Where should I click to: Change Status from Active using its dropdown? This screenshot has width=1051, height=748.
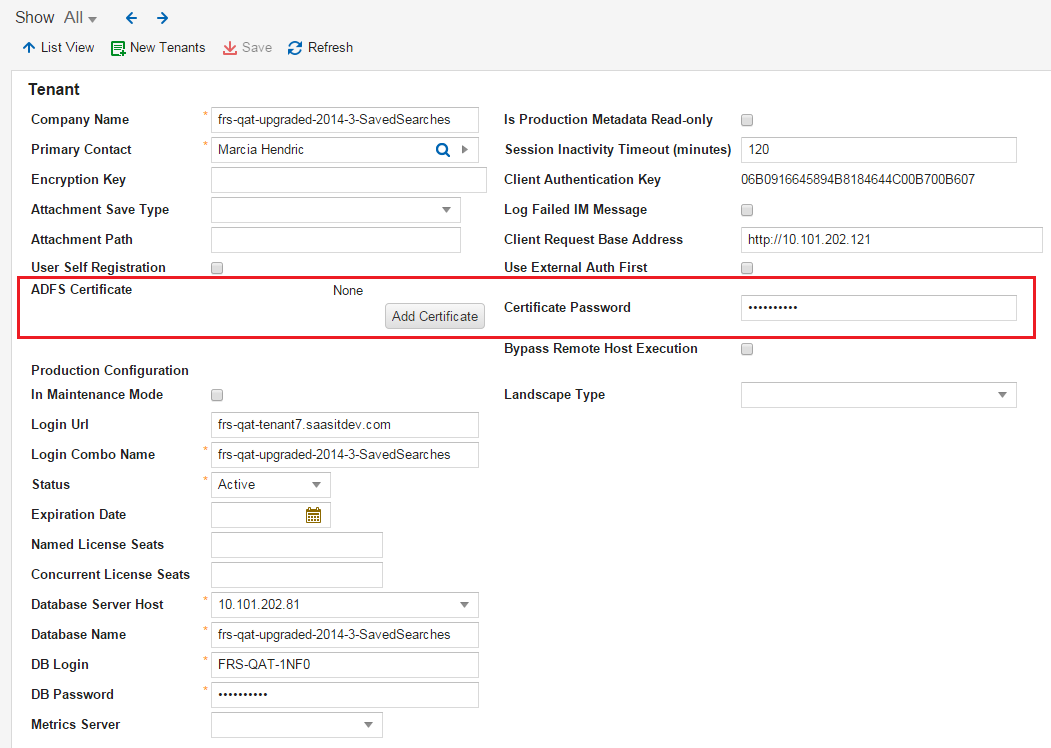coord(318,484)
